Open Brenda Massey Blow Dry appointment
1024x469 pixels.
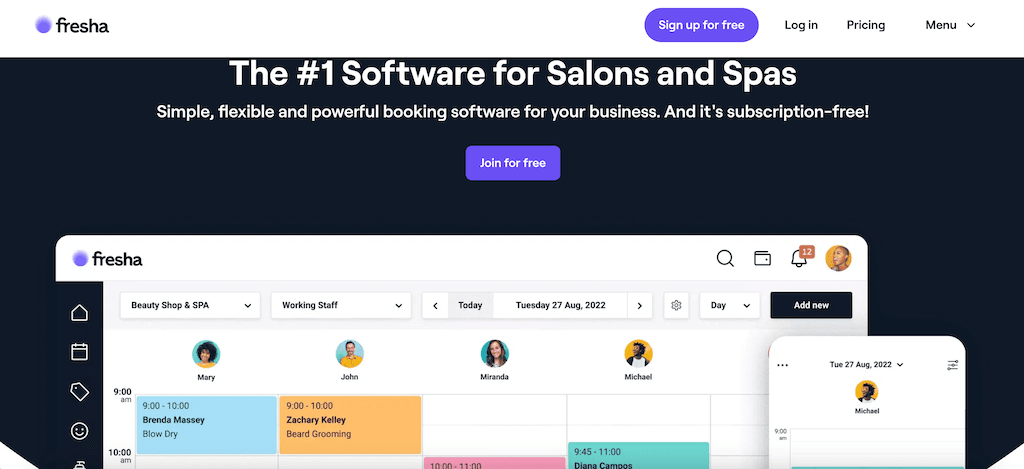click(206, 424)
